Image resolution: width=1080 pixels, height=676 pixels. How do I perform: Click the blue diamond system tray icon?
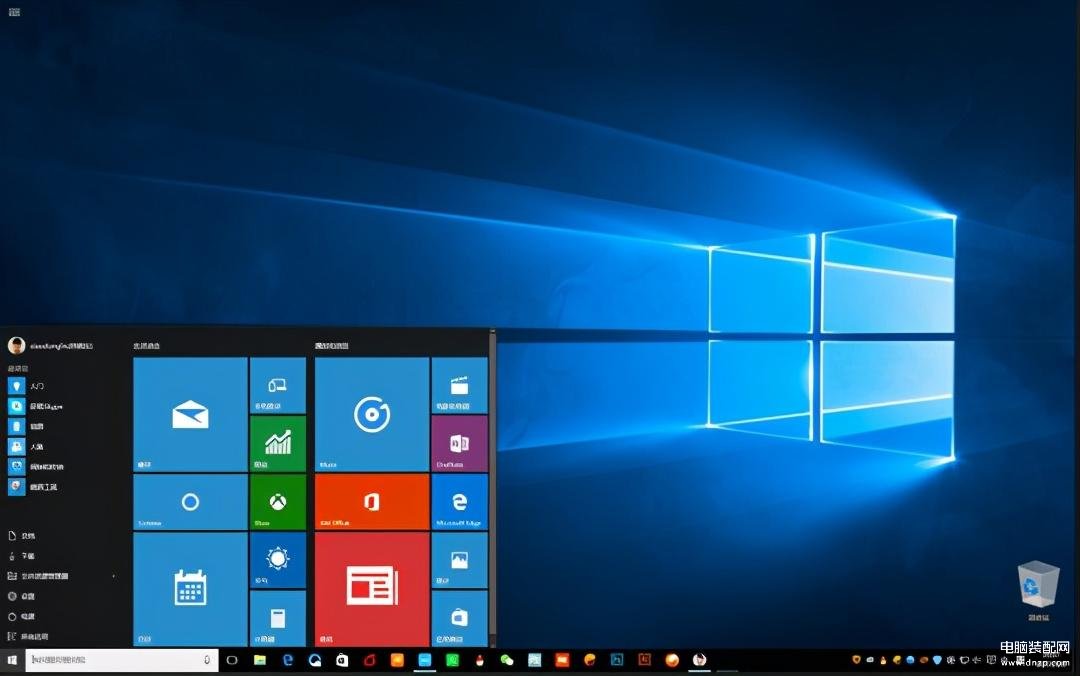[937, 660]
